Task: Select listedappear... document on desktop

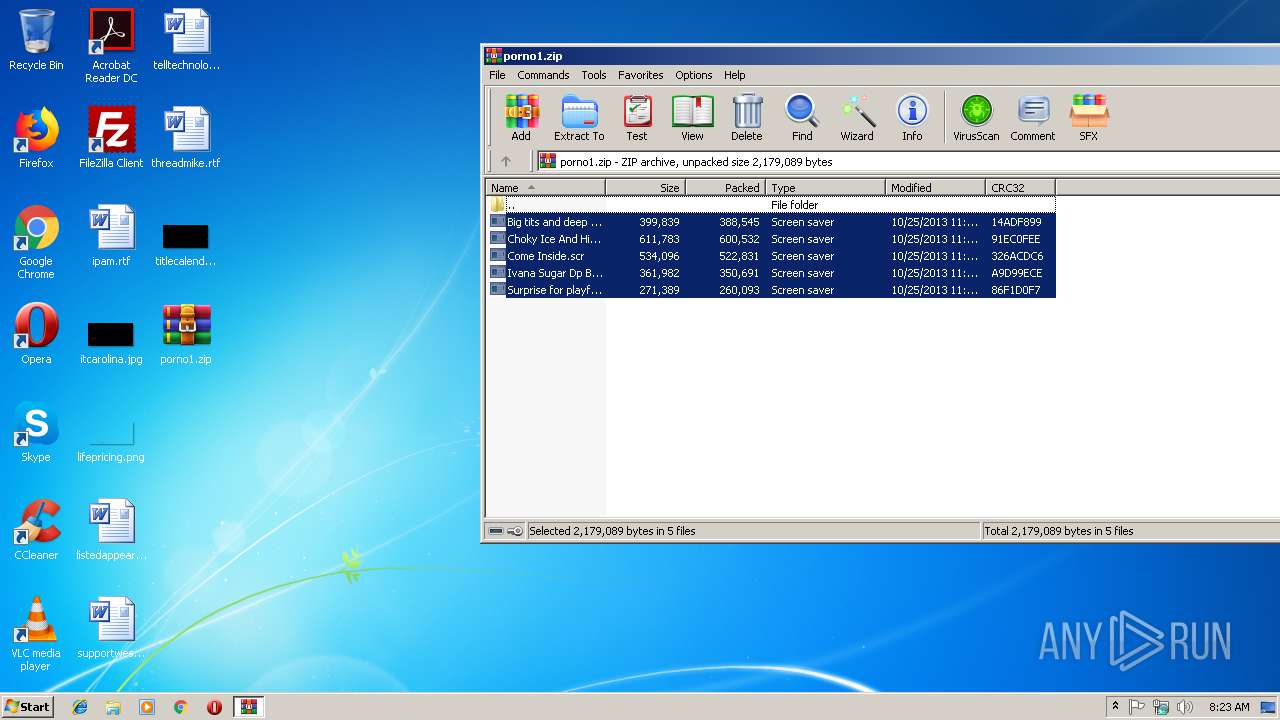Action: pos(111,530)
